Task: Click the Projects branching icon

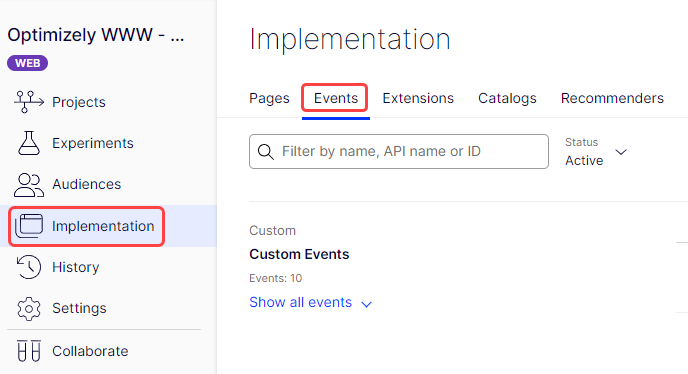Action: click(x=29, y=102)
